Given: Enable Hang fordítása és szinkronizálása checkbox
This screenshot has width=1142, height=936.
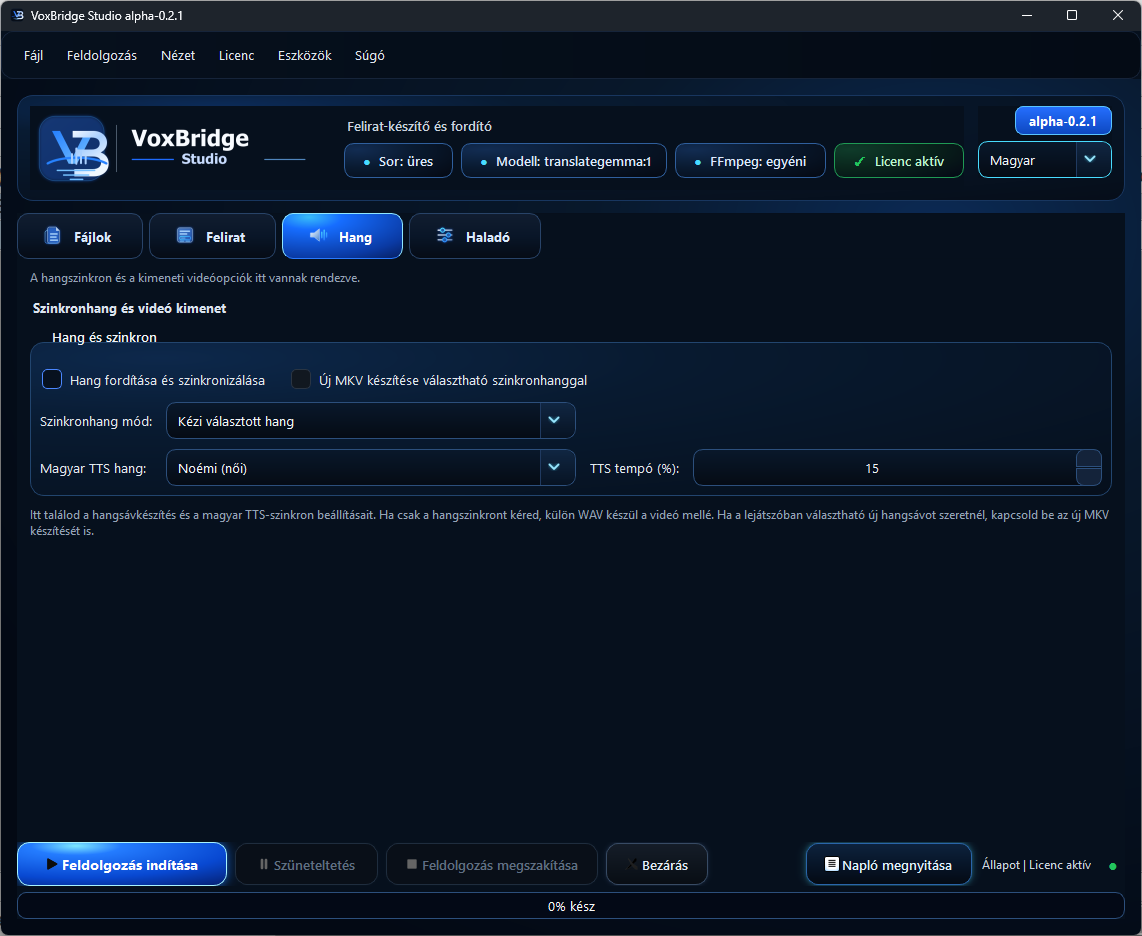Looking at the screenshot, I should (x=52, y=379).
